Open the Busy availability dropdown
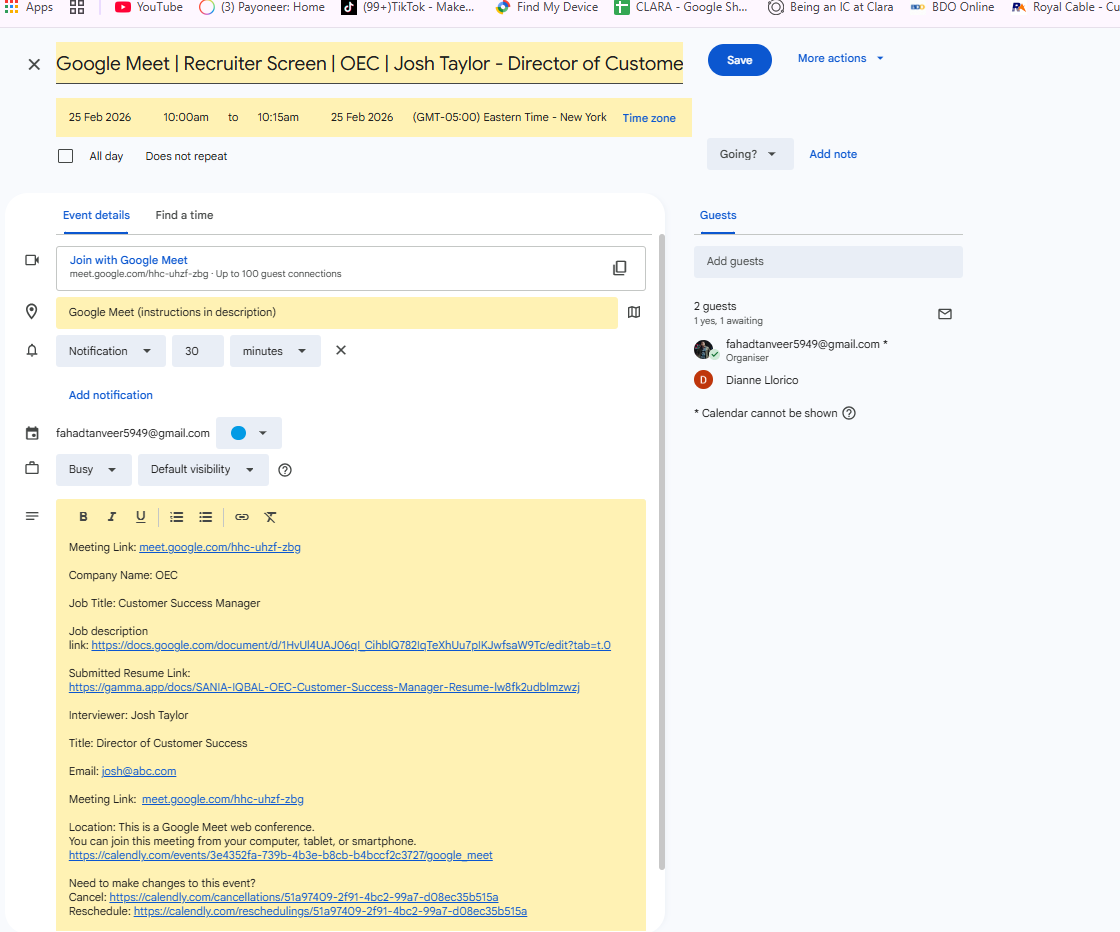The image size is (1120, 932). 94,470
